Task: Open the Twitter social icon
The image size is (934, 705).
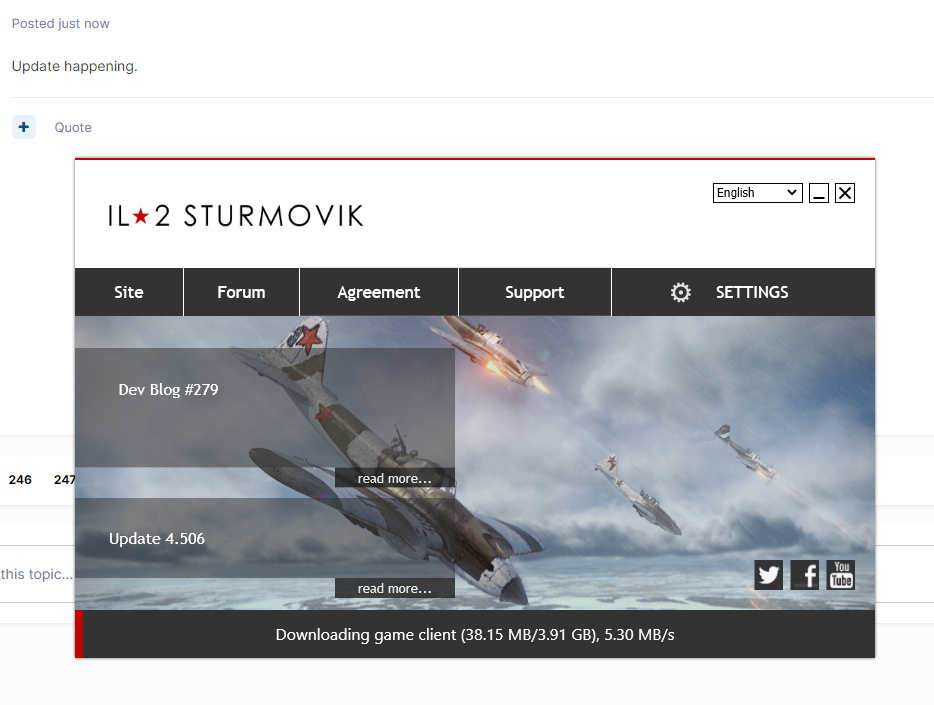Action: (x=768, y=575)
